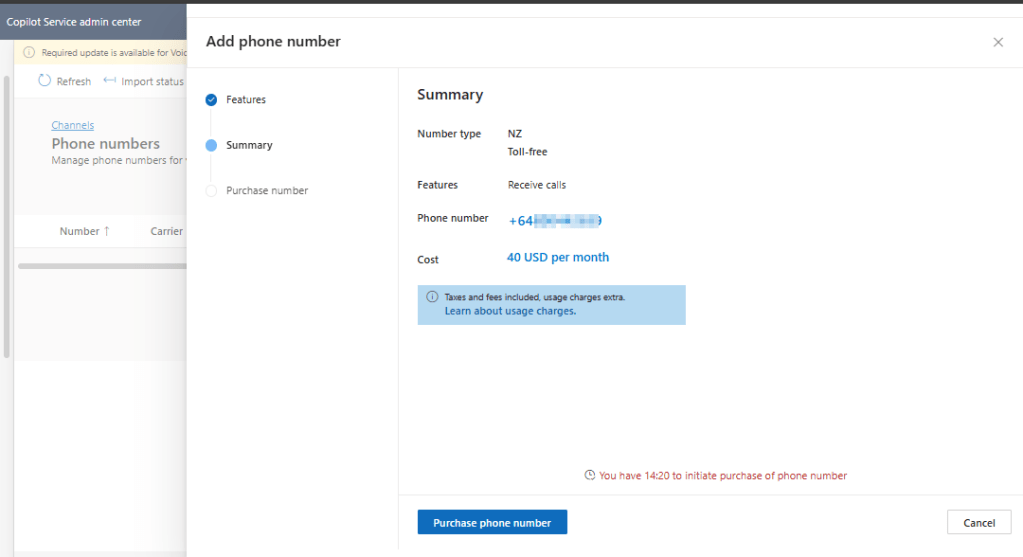Click the 40 USD per month cost
The width and height of the screenshot is (1023, 557).
pos(557,257)
